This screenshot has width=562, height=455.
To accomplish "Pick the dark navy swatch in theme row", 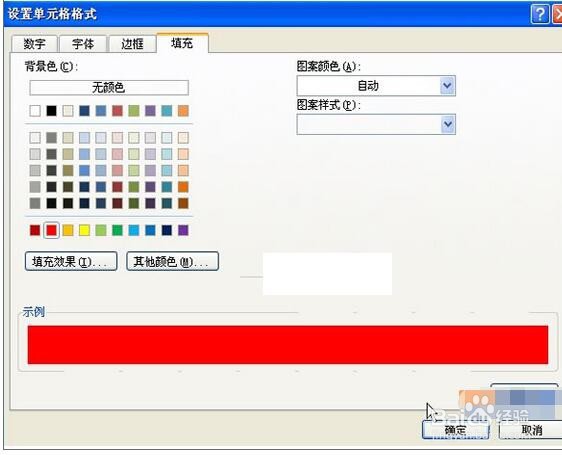I will 84,111.
